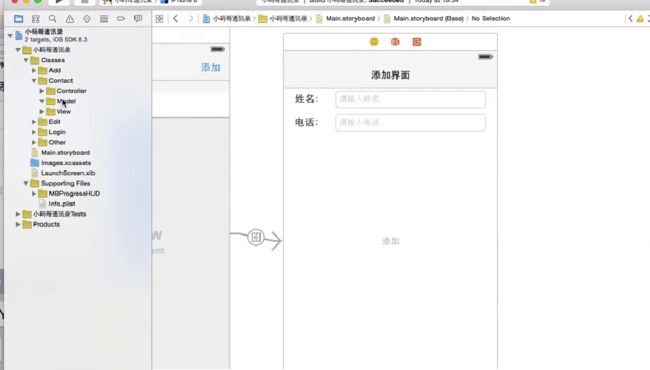Screen dimensions: 650x370
Task: Select the 电话: label
Action: (306, 122)
